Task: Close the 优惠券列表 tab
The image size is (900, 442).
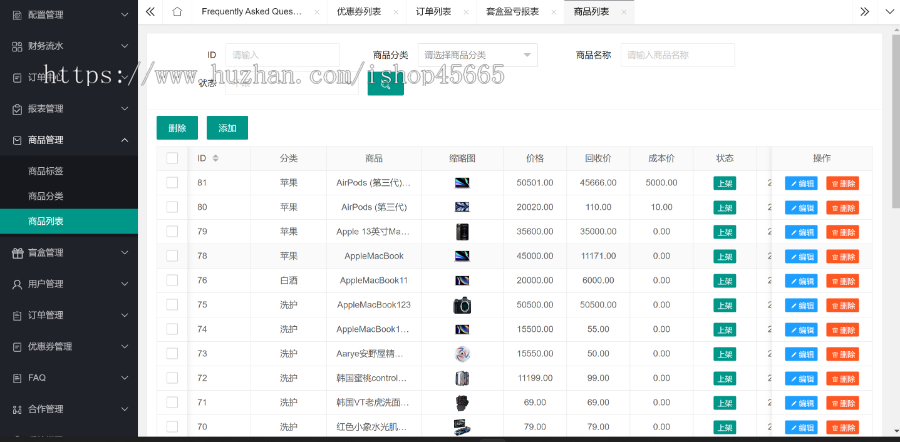Action: click(x=396, y=12)
